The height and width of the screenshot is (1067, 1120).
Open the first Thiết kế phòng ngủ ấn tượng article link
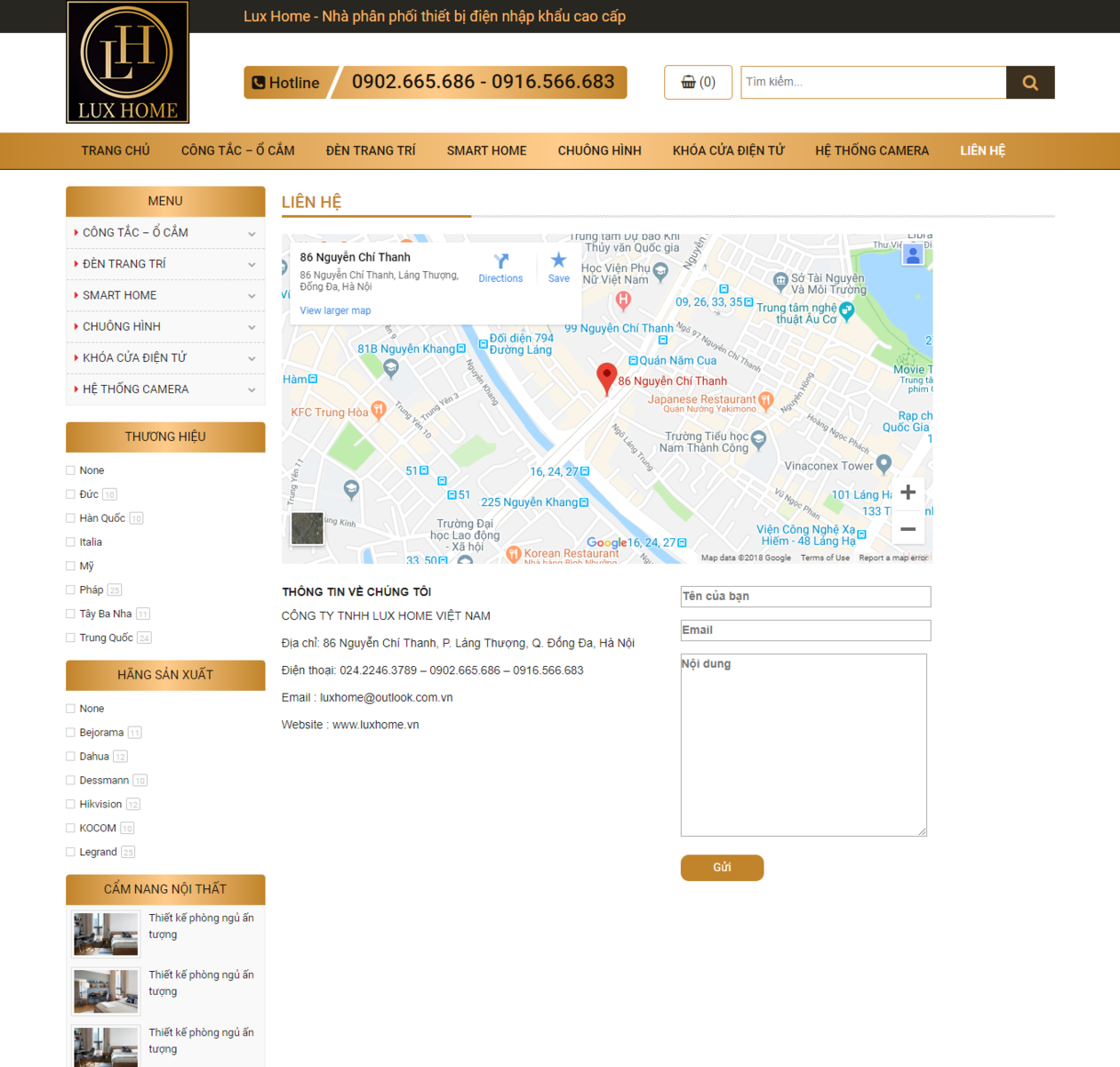click(x=201, y=927)
